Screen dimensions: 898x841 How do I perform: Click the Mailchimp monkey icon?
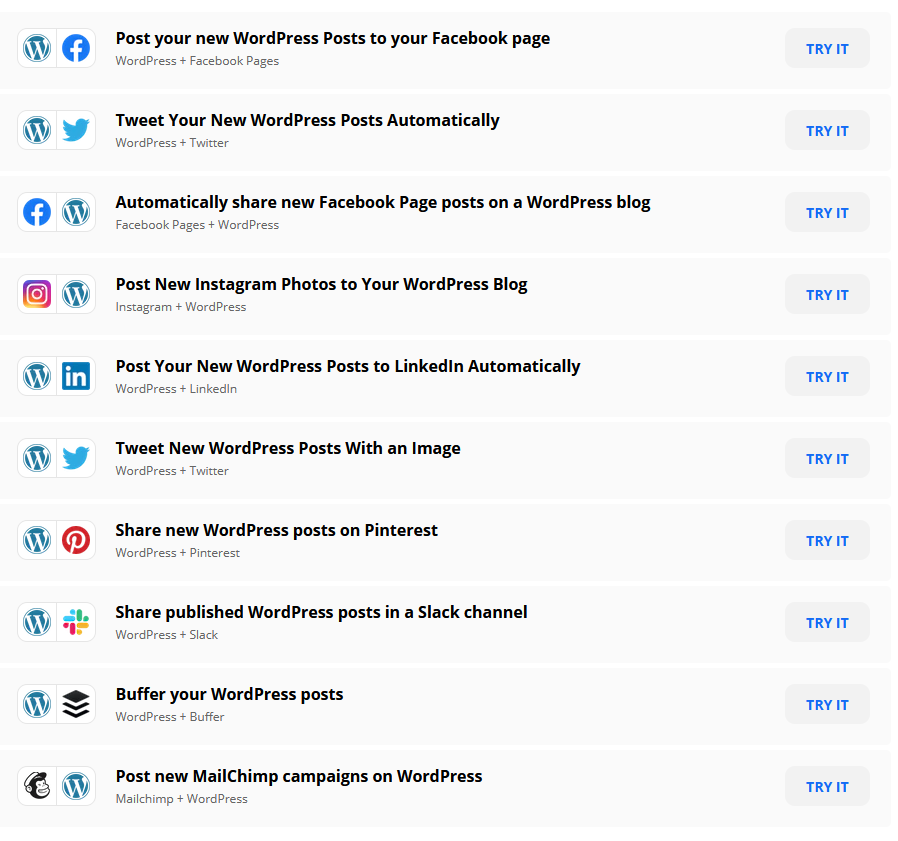pyautogui.click(x=37, y=785)
